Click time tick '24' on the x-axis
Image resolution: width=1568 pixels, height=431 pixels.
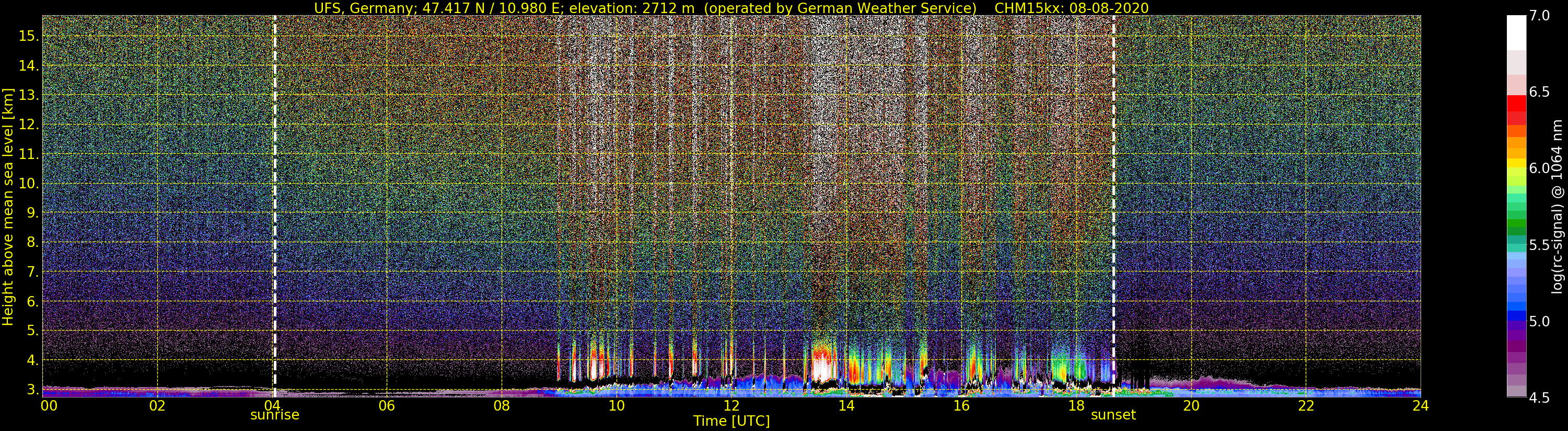pyautogui.click(x=1421, y=405)
